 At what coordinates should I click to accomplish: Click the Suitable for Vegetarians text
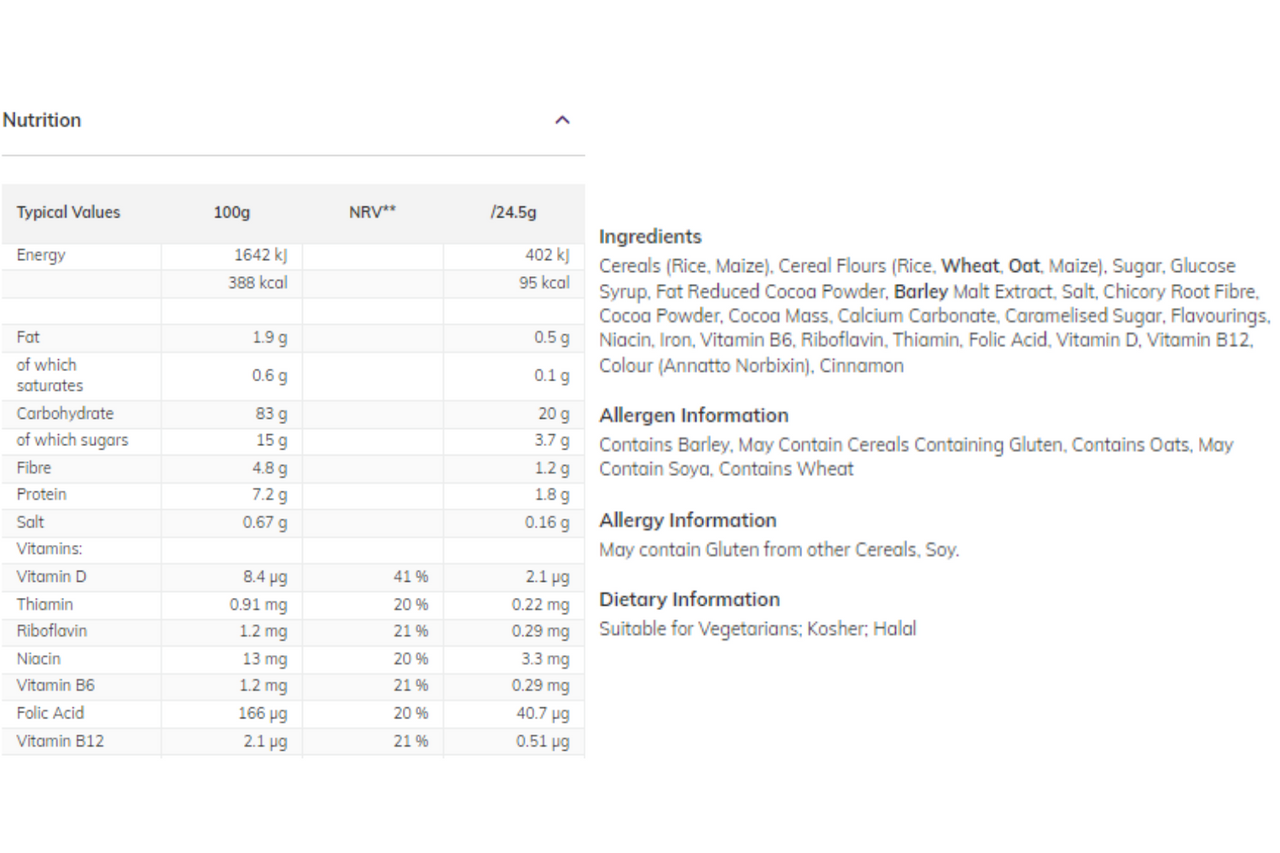click(x=698, y=629)
